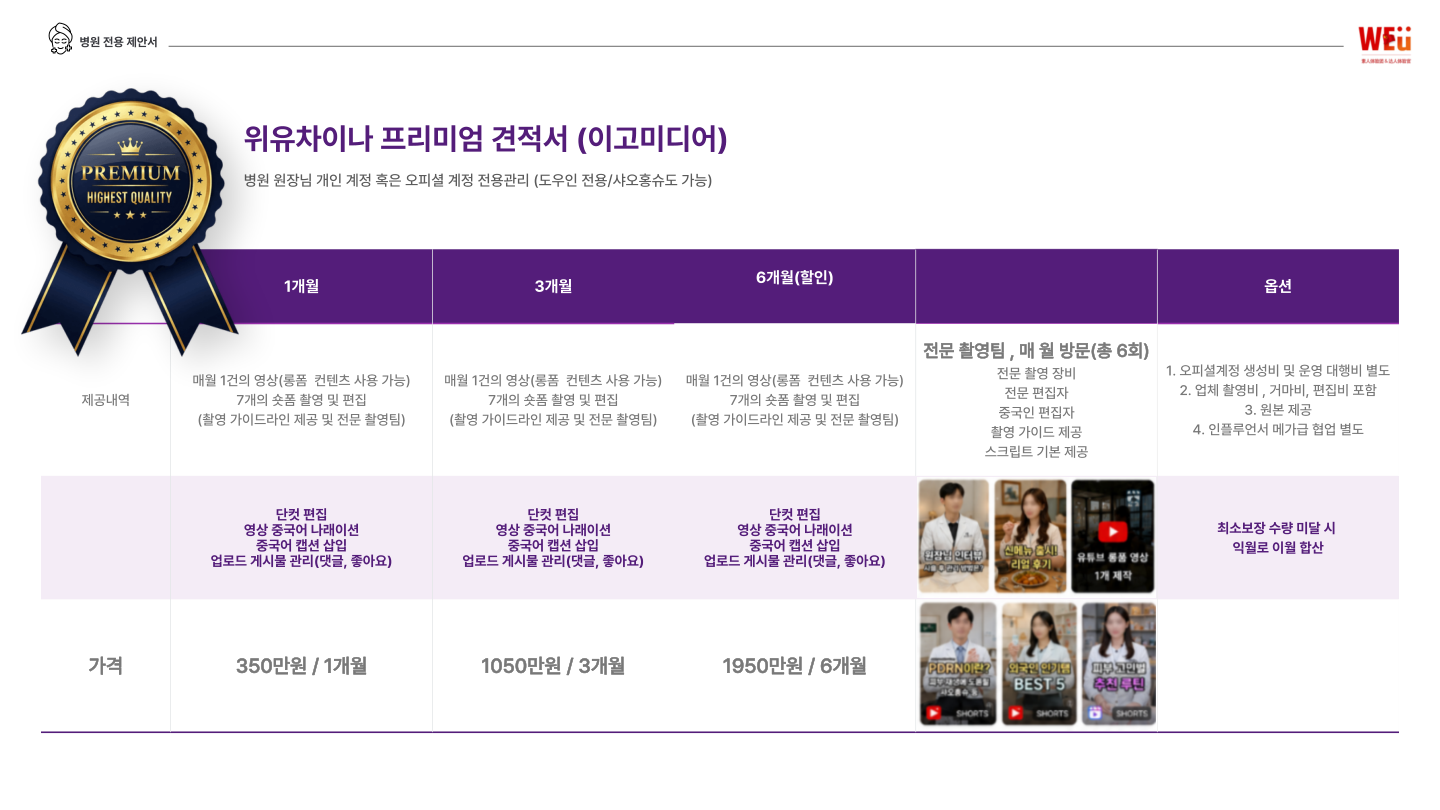This screenshot has width=1440, height=810.
Task: Click the red YouTube play icon on the 롱폼 thumbnail
Action: click(1112, 531)
